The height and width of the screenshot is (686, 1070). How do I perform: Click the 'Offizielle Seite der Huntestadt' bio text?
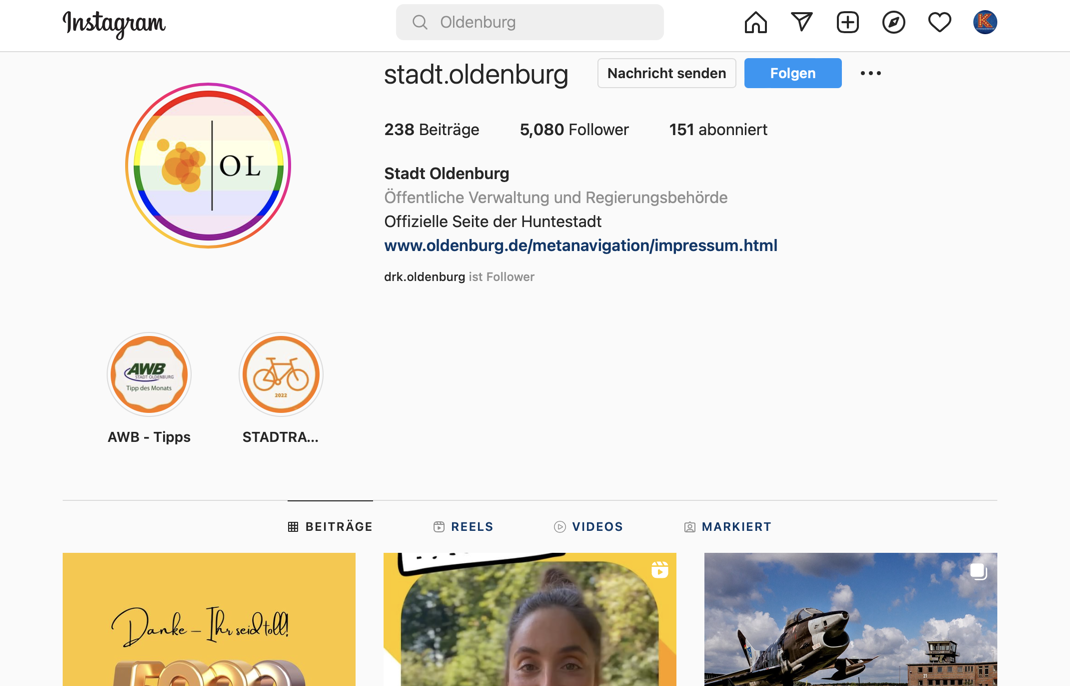493,222
